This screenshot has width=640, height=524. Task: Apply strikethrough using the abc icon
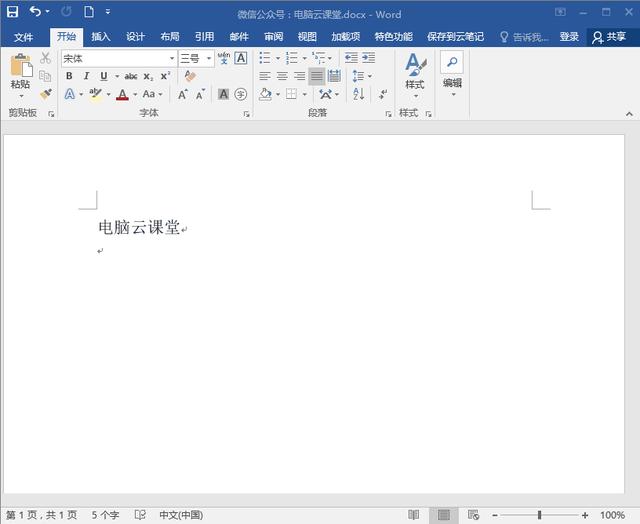point(130,76)
